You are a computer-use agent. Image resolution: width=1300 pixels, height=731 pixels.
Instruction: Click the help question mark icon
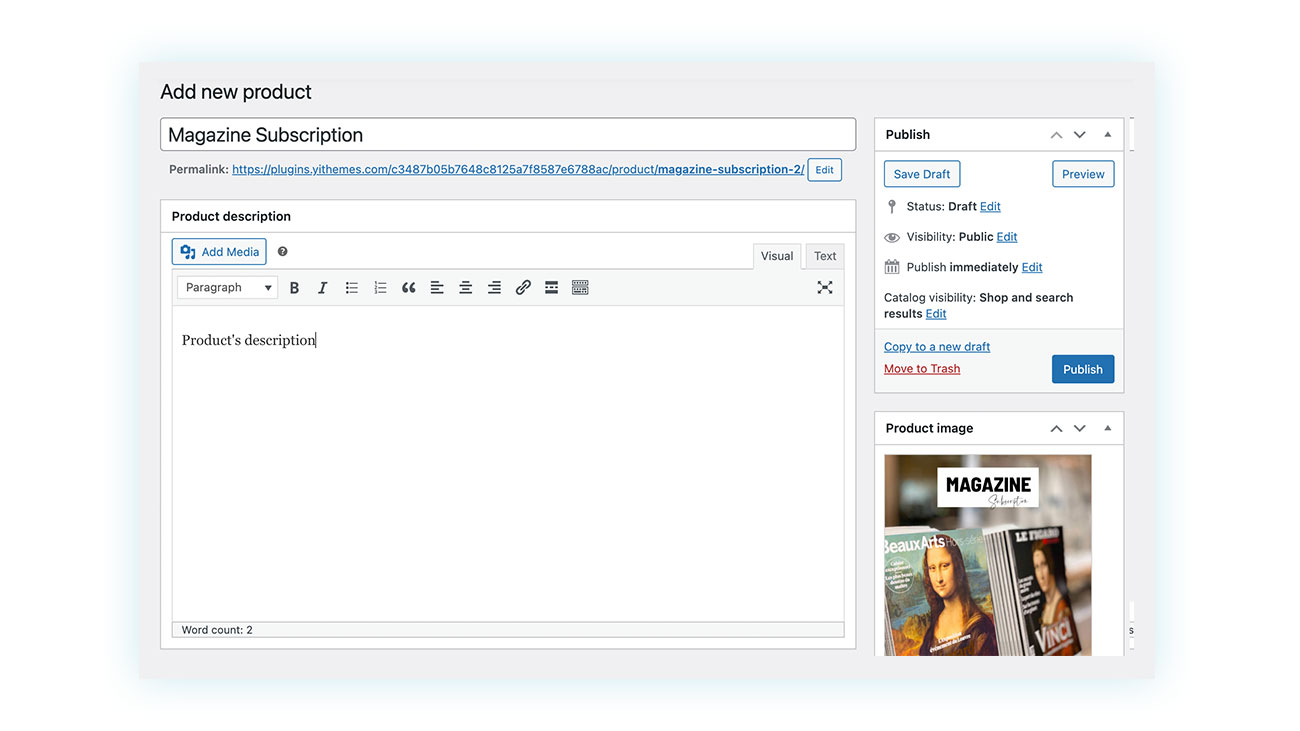(282, 252)
